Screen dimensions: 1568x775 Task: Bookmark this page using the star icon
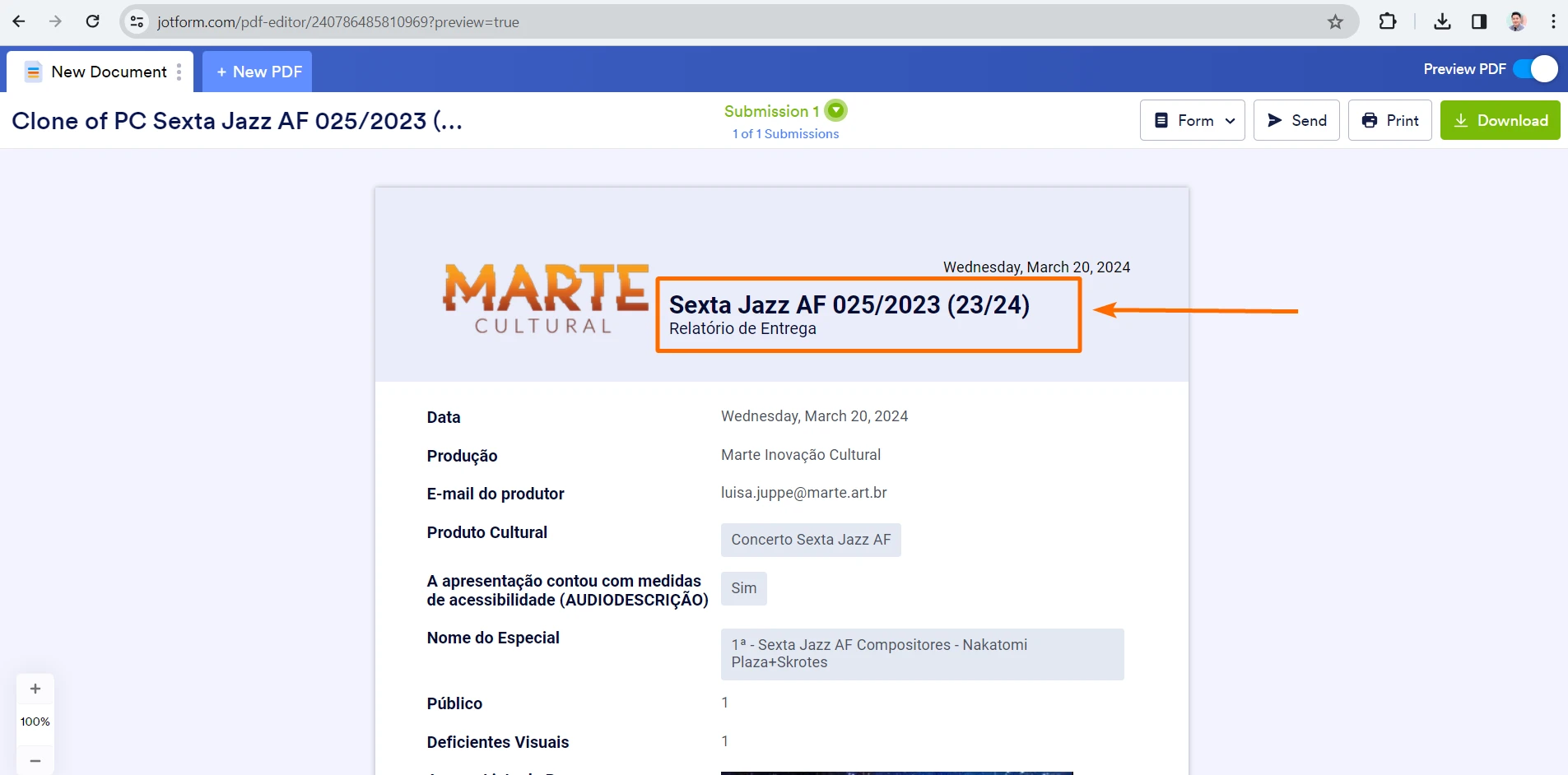[x=1333, y=21]
